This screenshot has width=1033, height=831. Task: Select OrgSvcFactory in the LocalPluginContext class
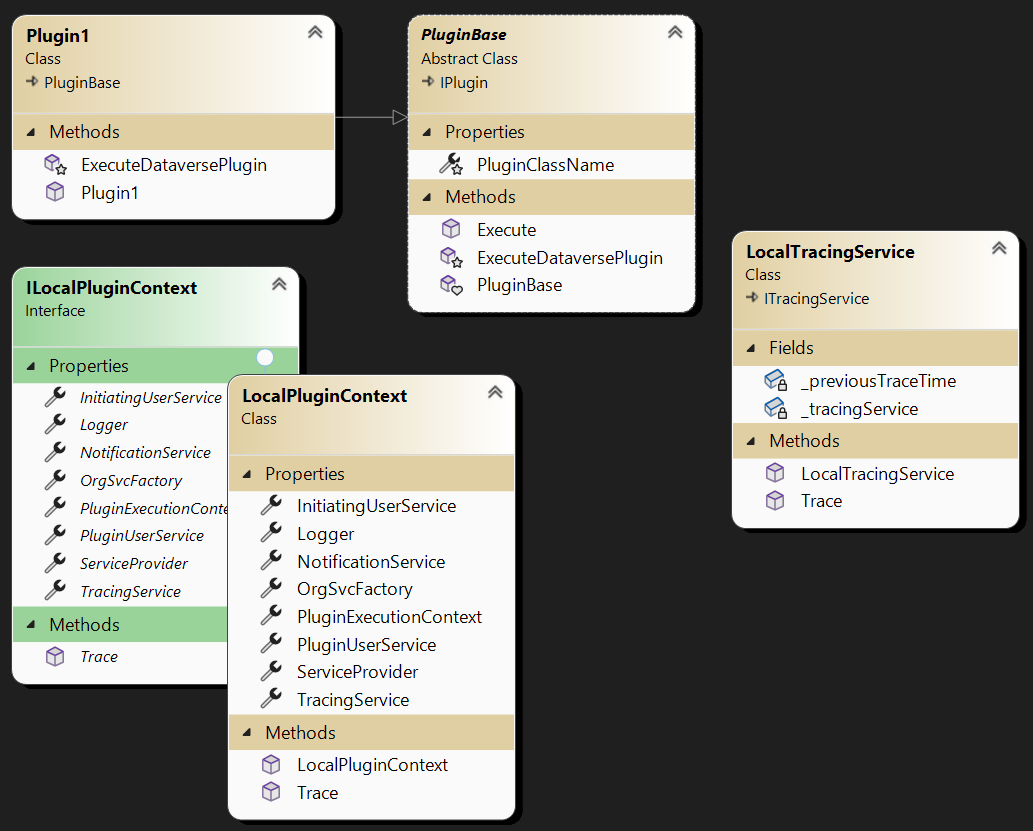click(x=354, y=589)
